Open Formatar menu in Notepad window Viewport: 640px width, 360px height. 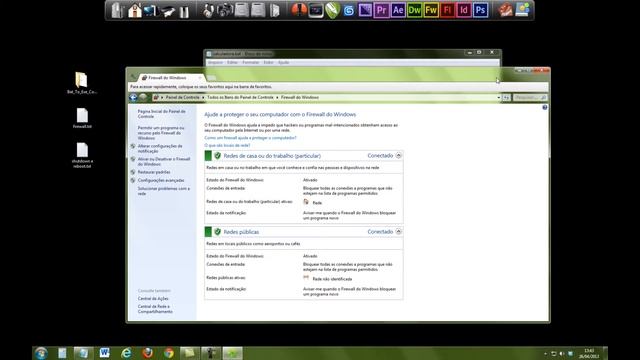pyautogui.click(x=251, y=62)
